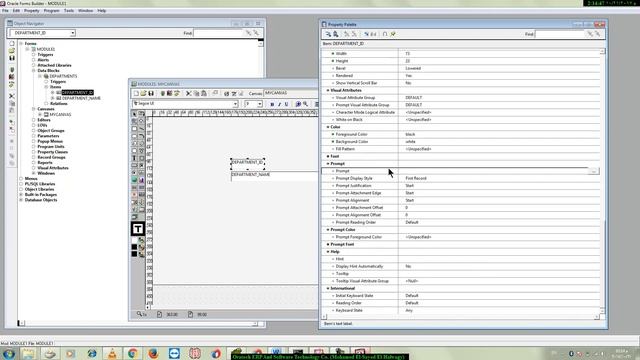Viewport: 640px width, 360px height.
Task: Select the Checkbox tool in tool palette
Action: pyautogui.click(x=141, y=165)
